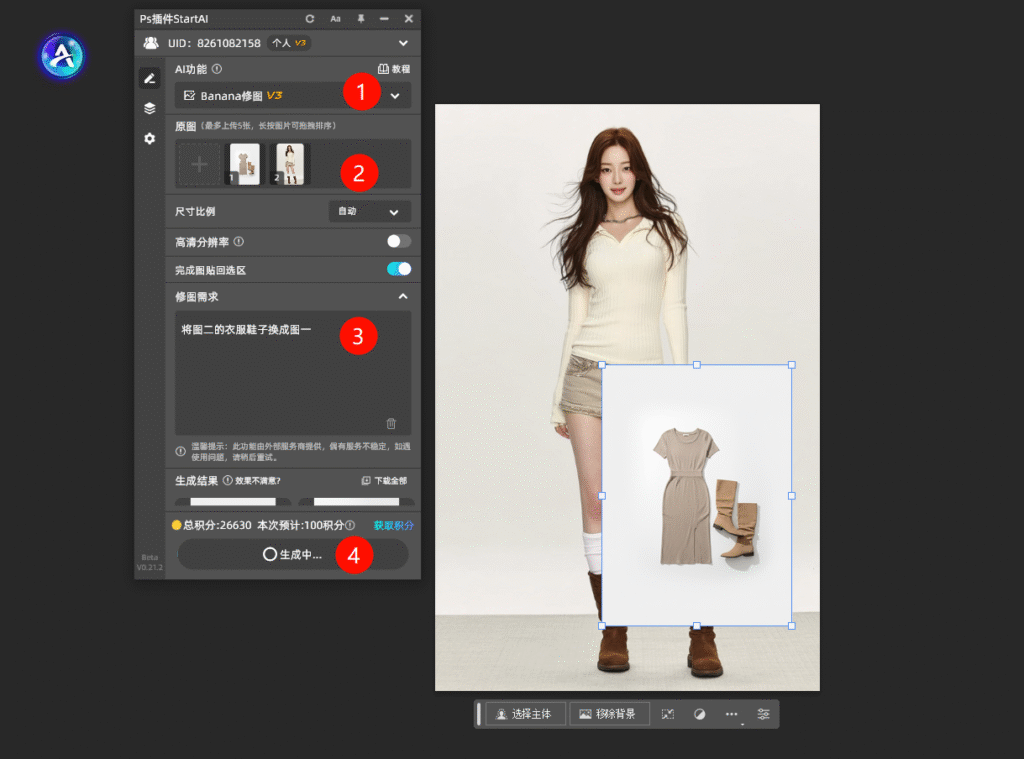1024x759 pixels.
Task: Select the pencil edit sidebar icon
Action: pyautogui.click(x=149, y=78)
